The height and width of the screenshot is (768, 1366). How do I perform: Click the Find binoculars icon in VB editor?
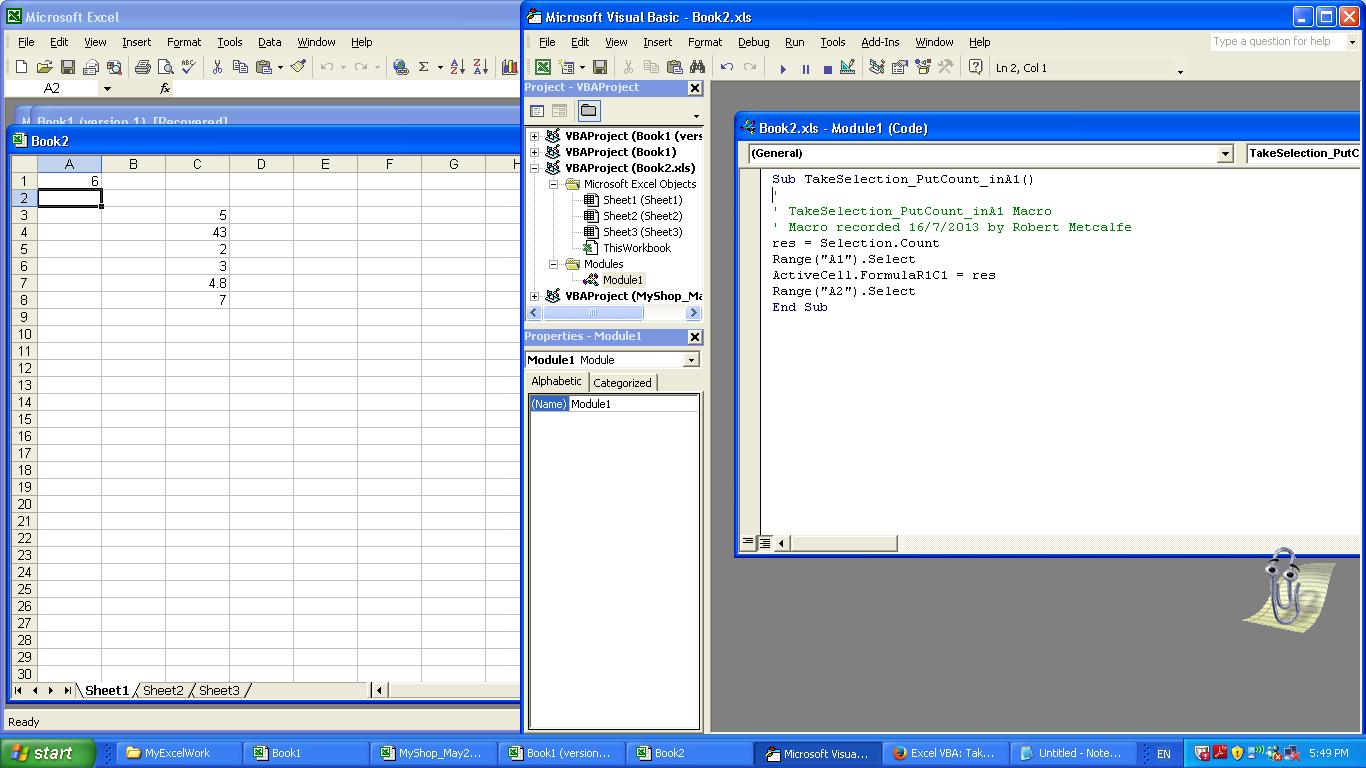[x=697, y=67]
